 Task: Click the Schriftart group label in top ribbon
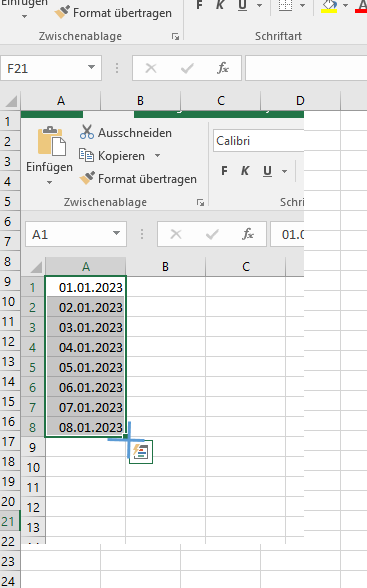click(278, 36)
